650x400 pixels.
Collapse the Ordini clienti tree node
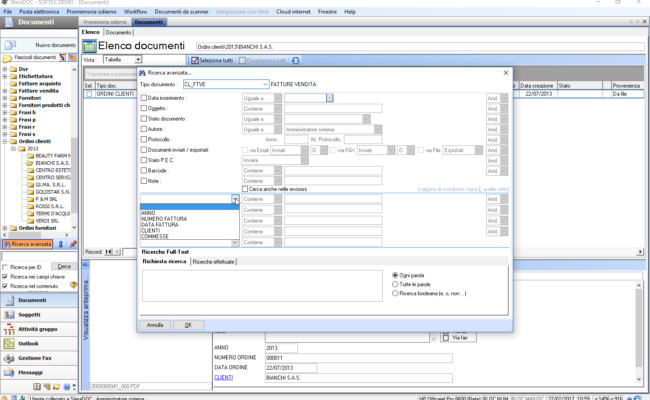(5, 141)
